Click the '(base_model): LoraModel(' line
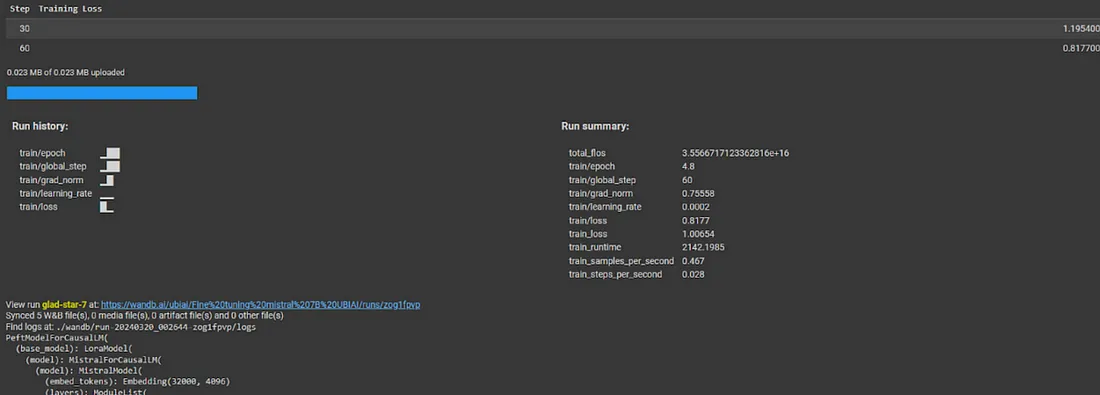 (74, 348)
